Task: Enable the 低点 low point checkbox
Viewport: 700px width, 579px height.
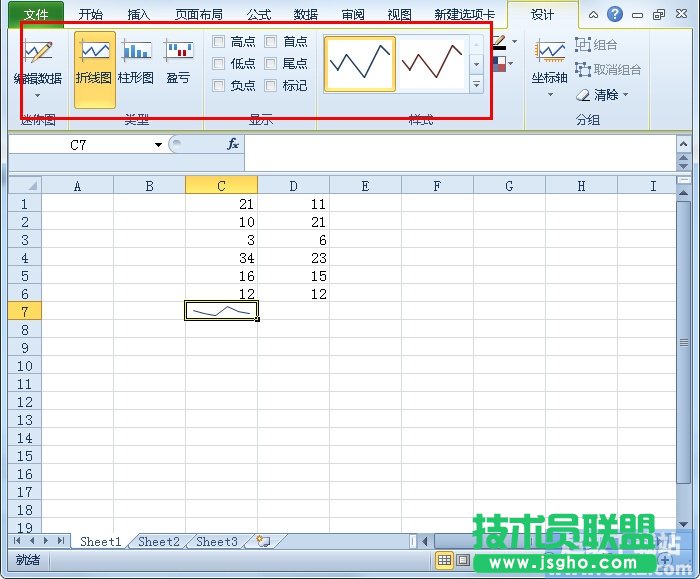Action: click(219, 64)
